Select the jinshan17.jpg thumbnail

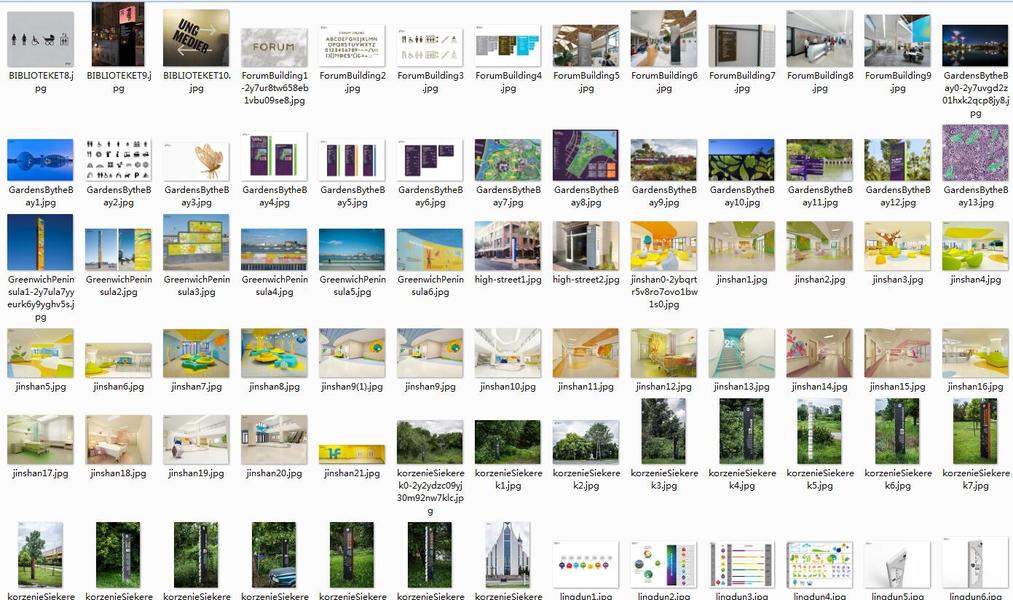pos(41,440)
